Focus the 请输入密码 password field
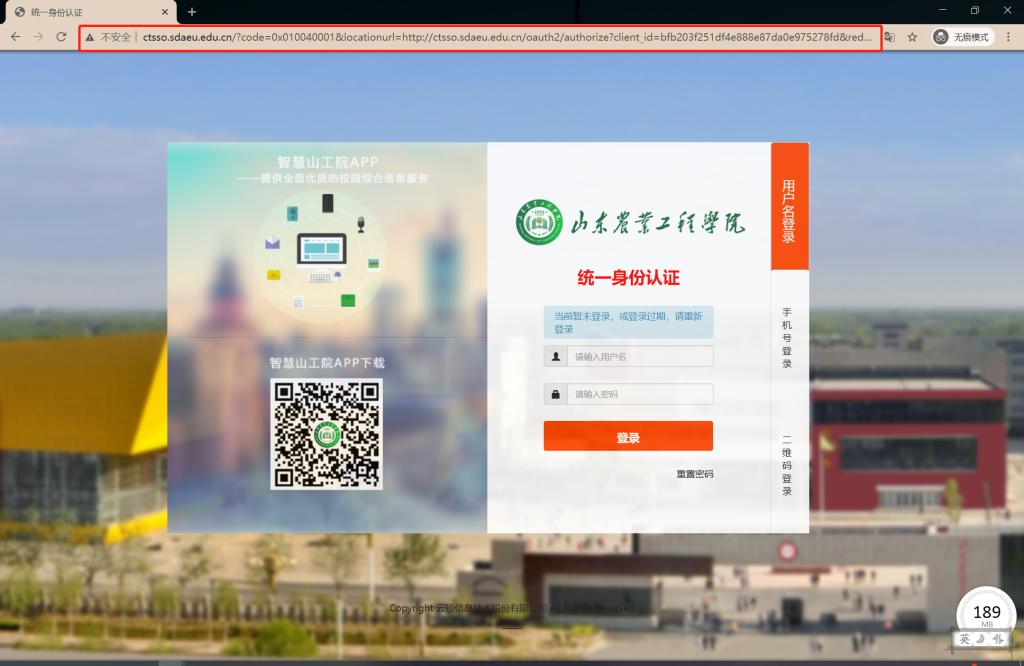Image resolution: width=1024 pixels, height=666 pixels. [x=639, y=394]
